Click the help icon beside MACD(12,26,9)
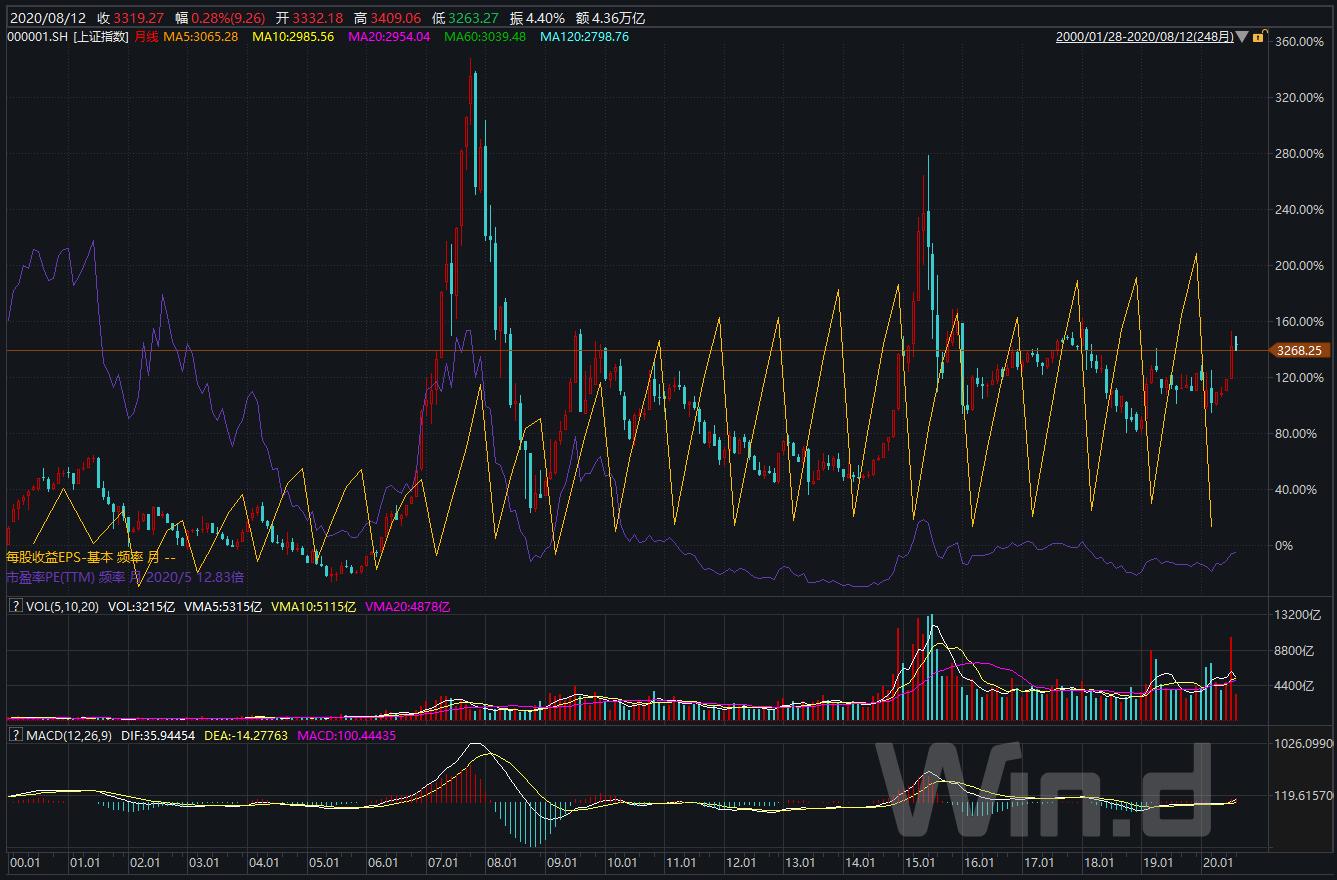 (x=15, y=735)
